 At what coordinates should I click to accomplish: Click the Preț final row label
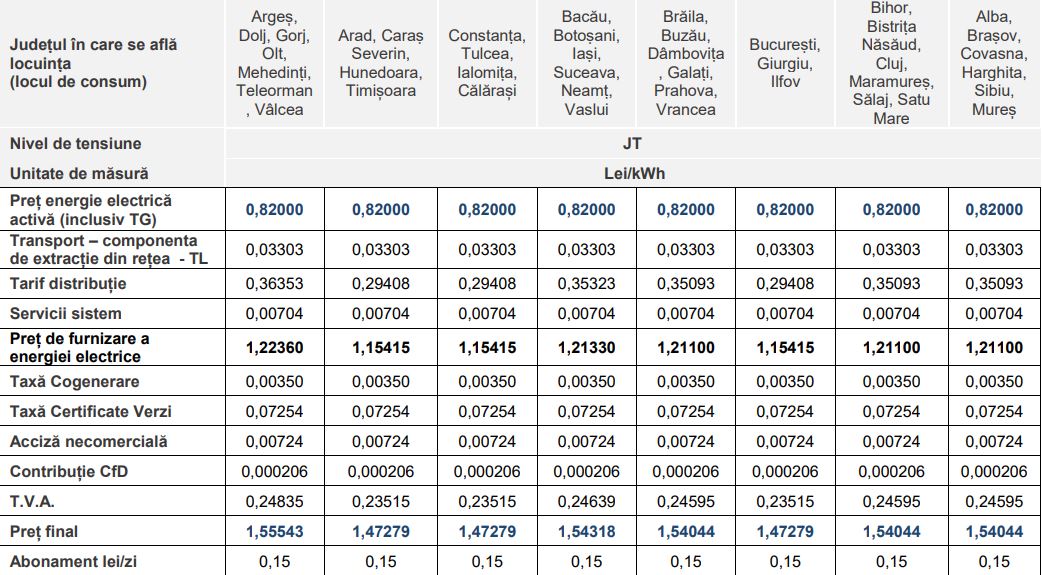pos(44,532)
